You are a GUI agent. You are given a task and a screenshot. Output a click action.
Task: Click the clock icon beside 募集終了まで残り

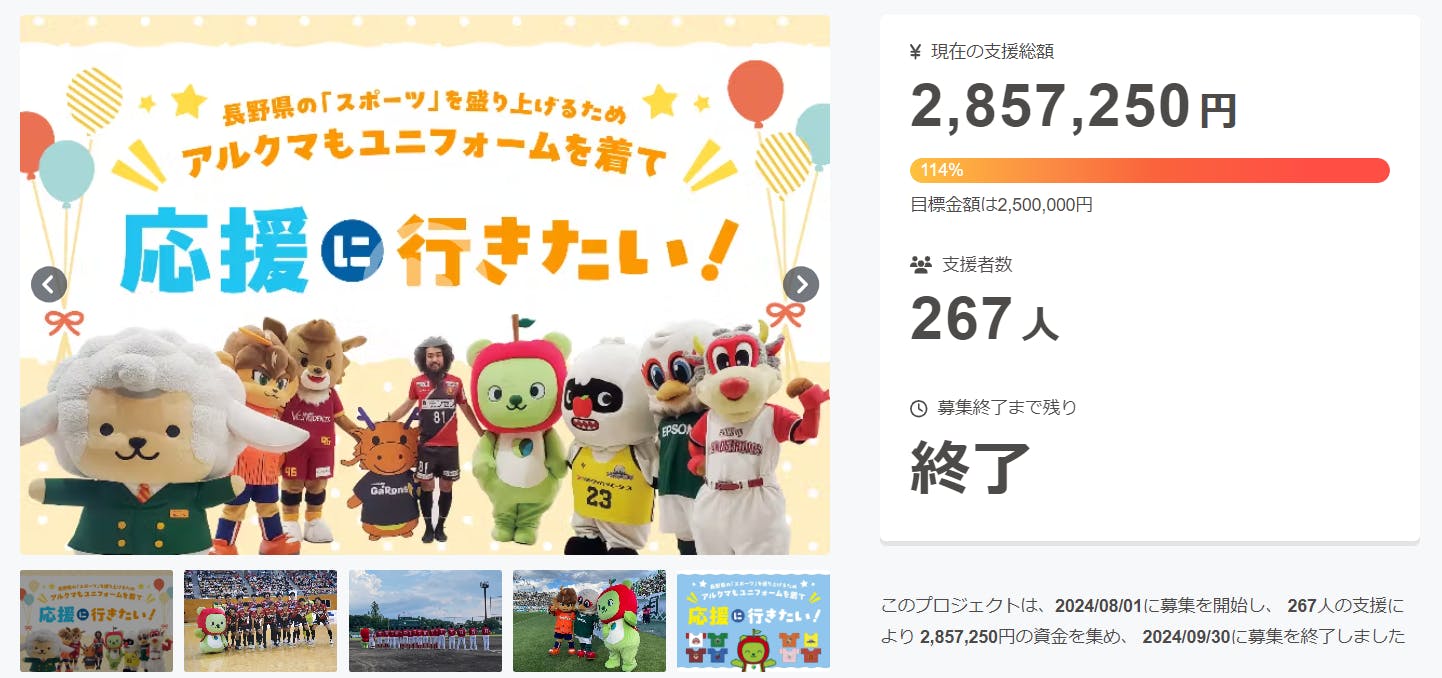[x=918, y=408]
